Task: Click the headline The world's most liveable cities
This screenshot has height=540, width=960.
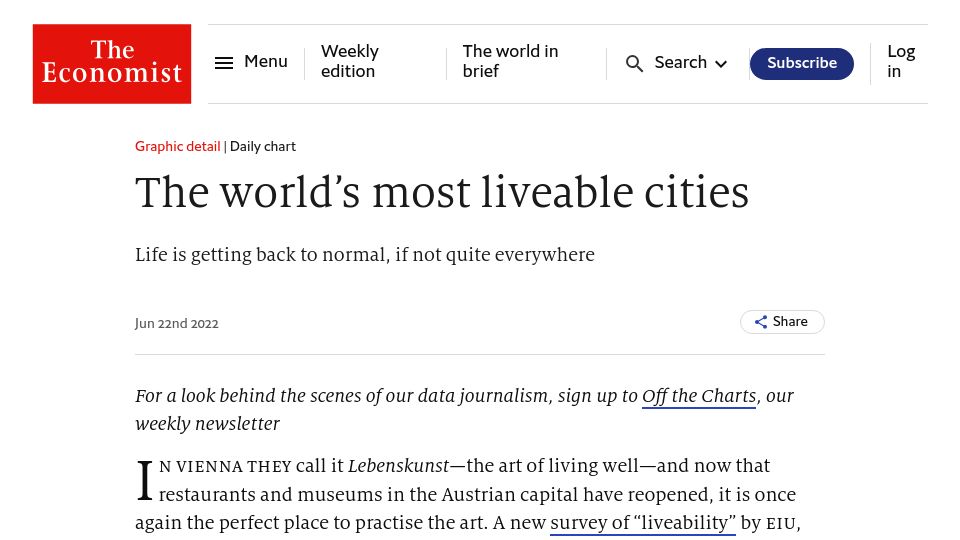Action: pyautogui.click(x=442, y=193)
